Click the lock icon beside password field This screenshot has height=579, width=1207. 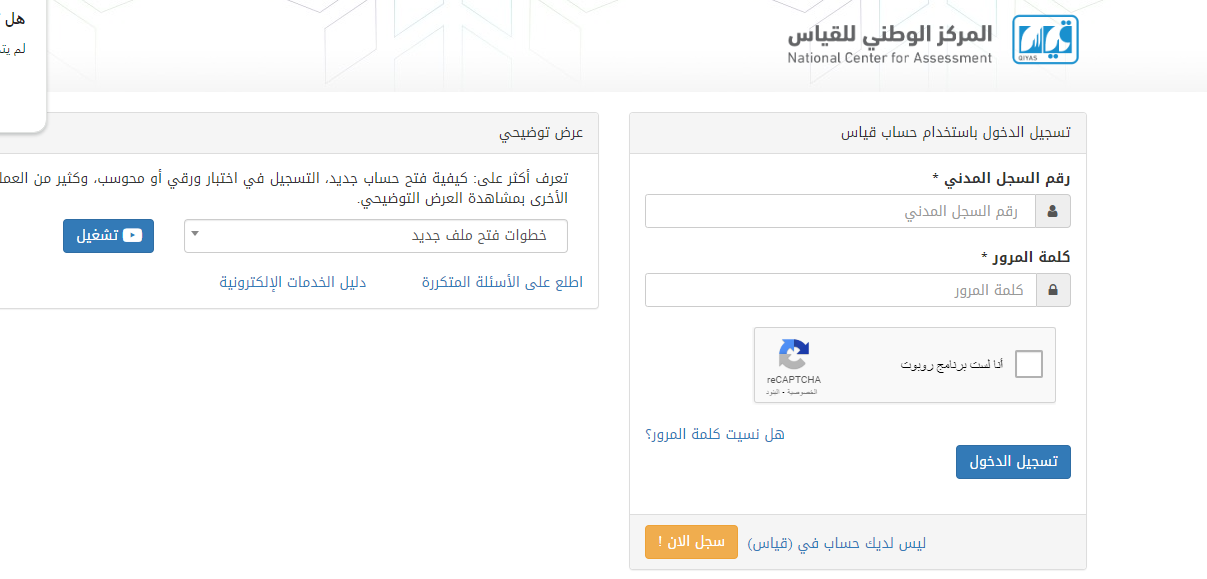coord(1052,290)
